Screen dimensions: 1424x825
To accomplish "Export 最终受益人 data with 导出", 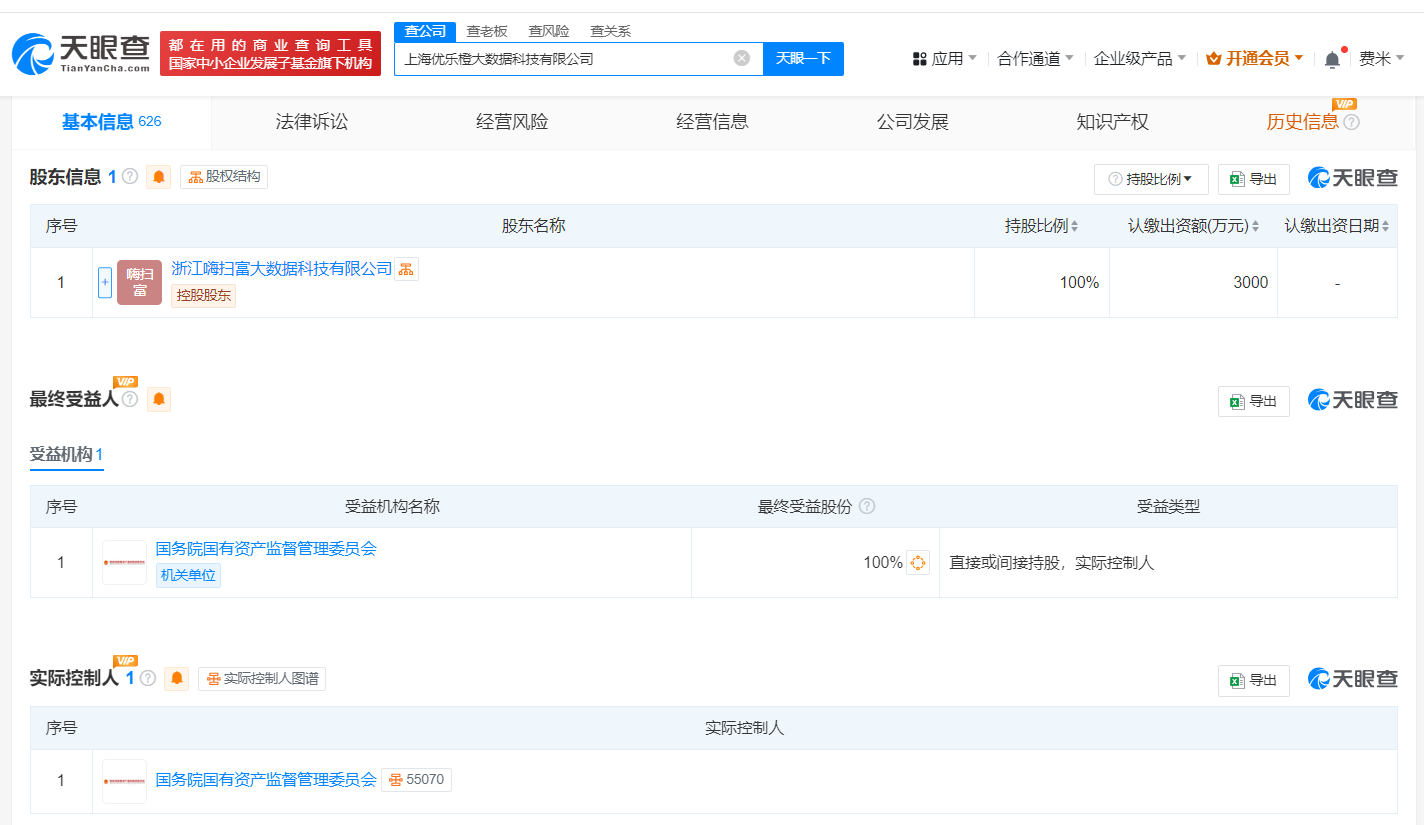I will click(1253, 401).
